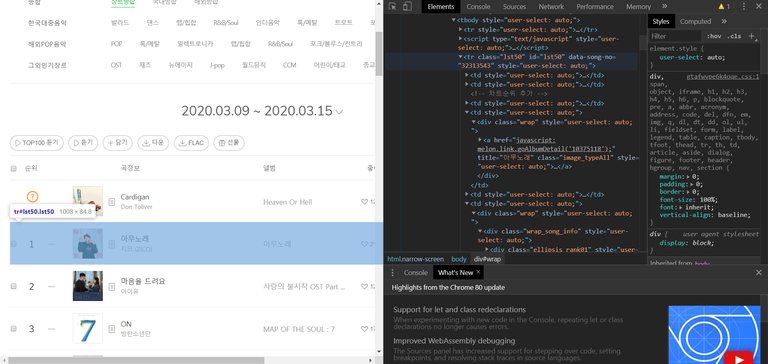Check the checkbox for rank 2 song

click(x=14, y=286)
